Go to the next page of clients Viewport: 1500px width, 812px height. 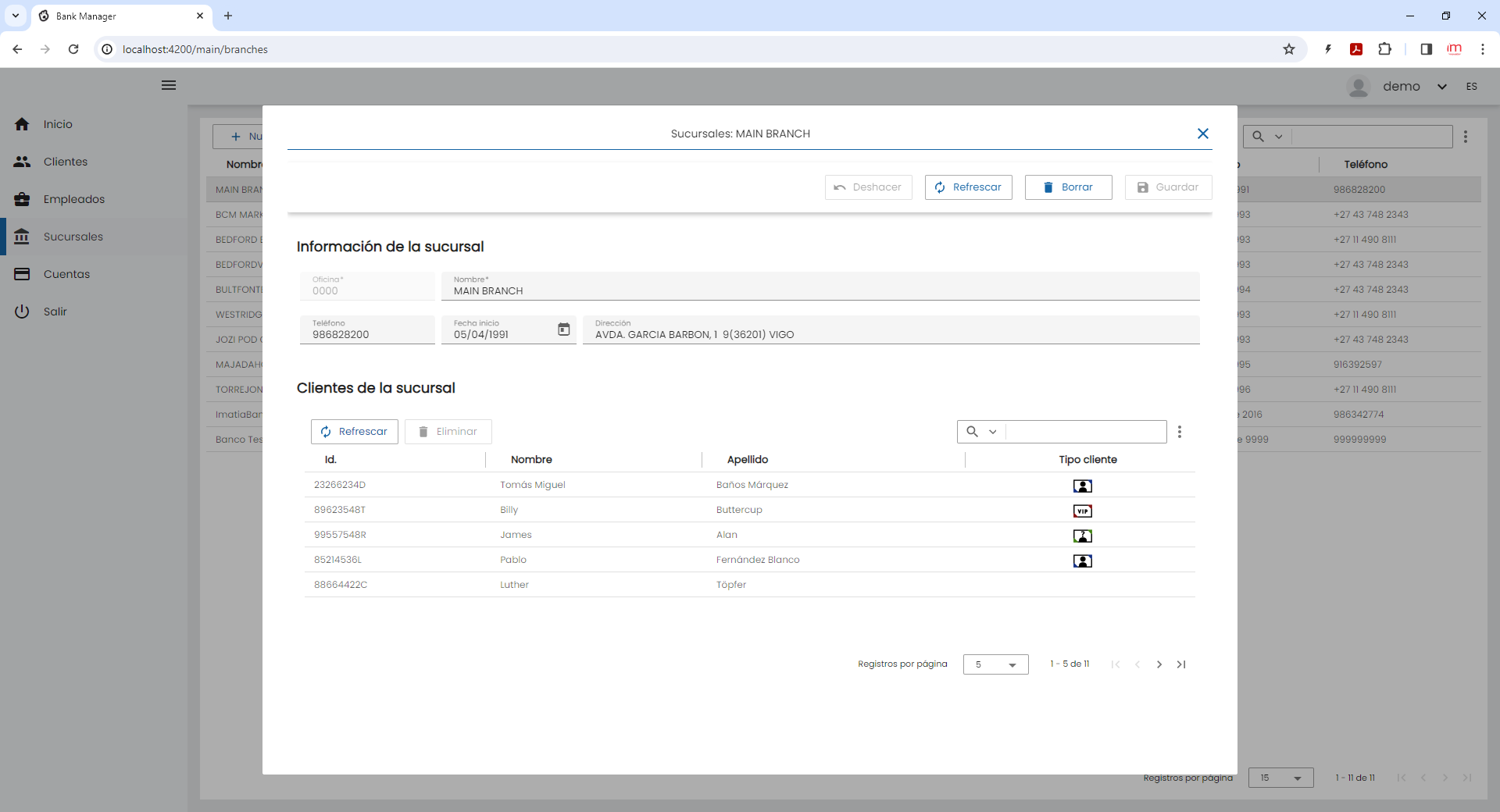pyautogui.click(x=1159, y=664)
